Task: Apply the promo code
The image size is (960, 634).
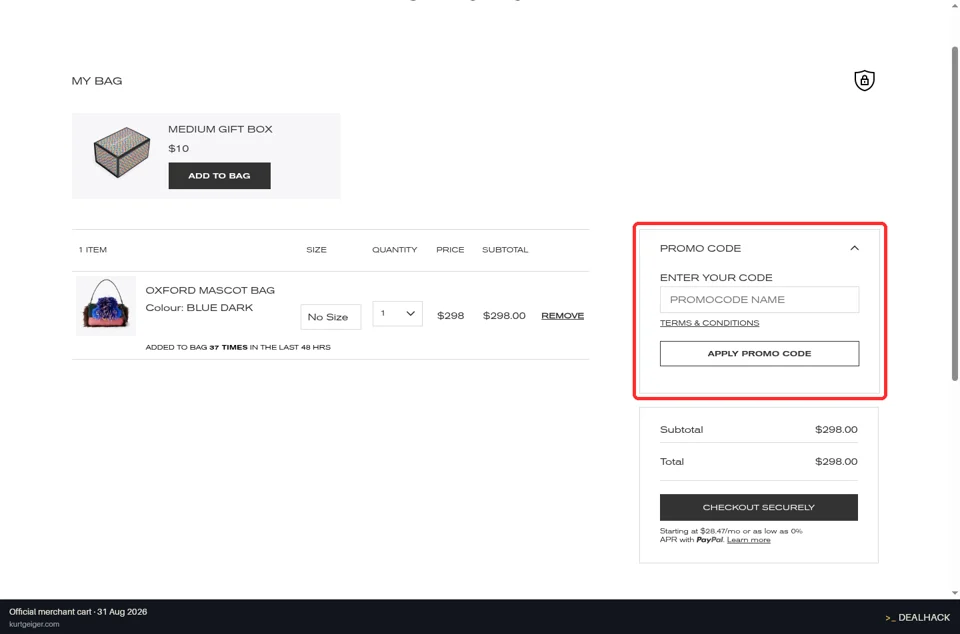Action: click(x=759, y=354)
